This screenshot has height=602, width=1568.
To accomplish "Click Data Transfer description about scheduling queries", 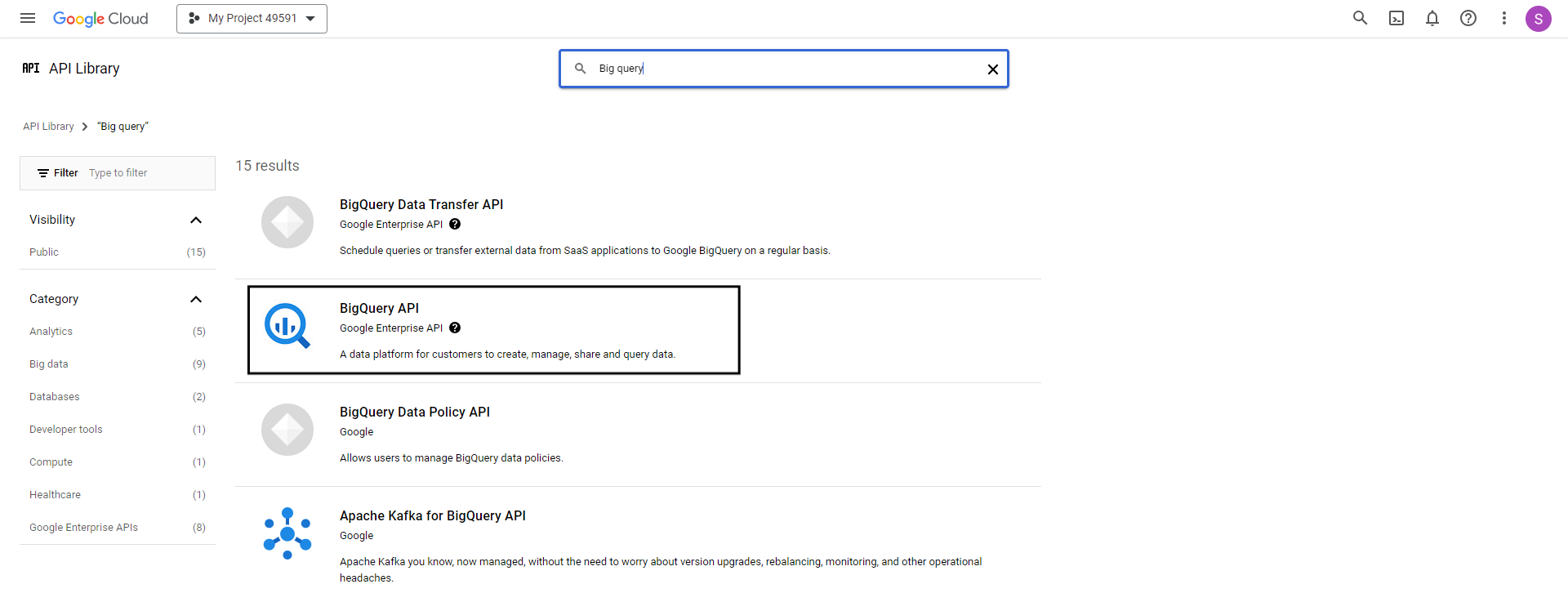I will pos(585,251).
